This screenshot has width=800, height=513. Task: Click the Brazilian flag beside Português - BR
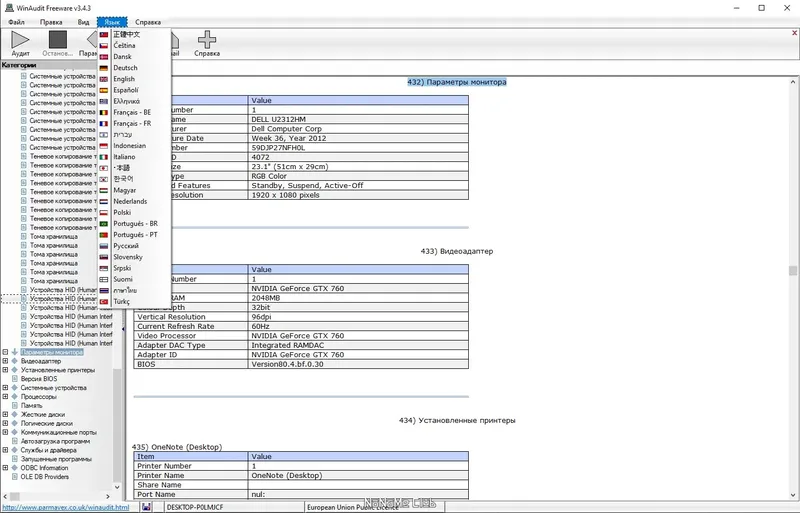104,224
